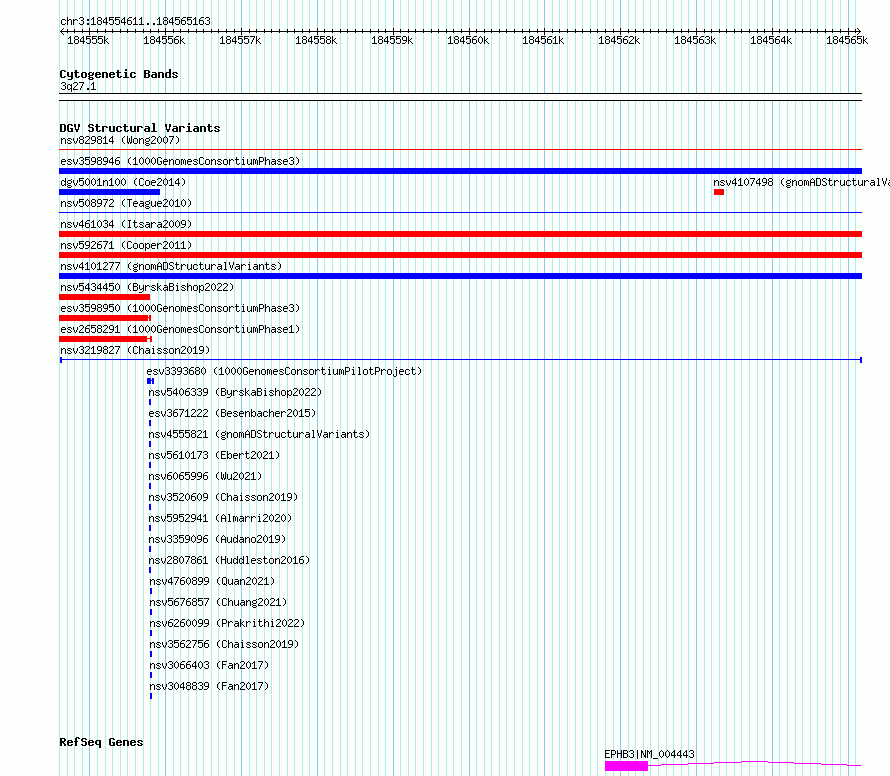The image size is (890, 776).
Task: Click the blue bar of esv3598946
Action: (x=460, y=171)
